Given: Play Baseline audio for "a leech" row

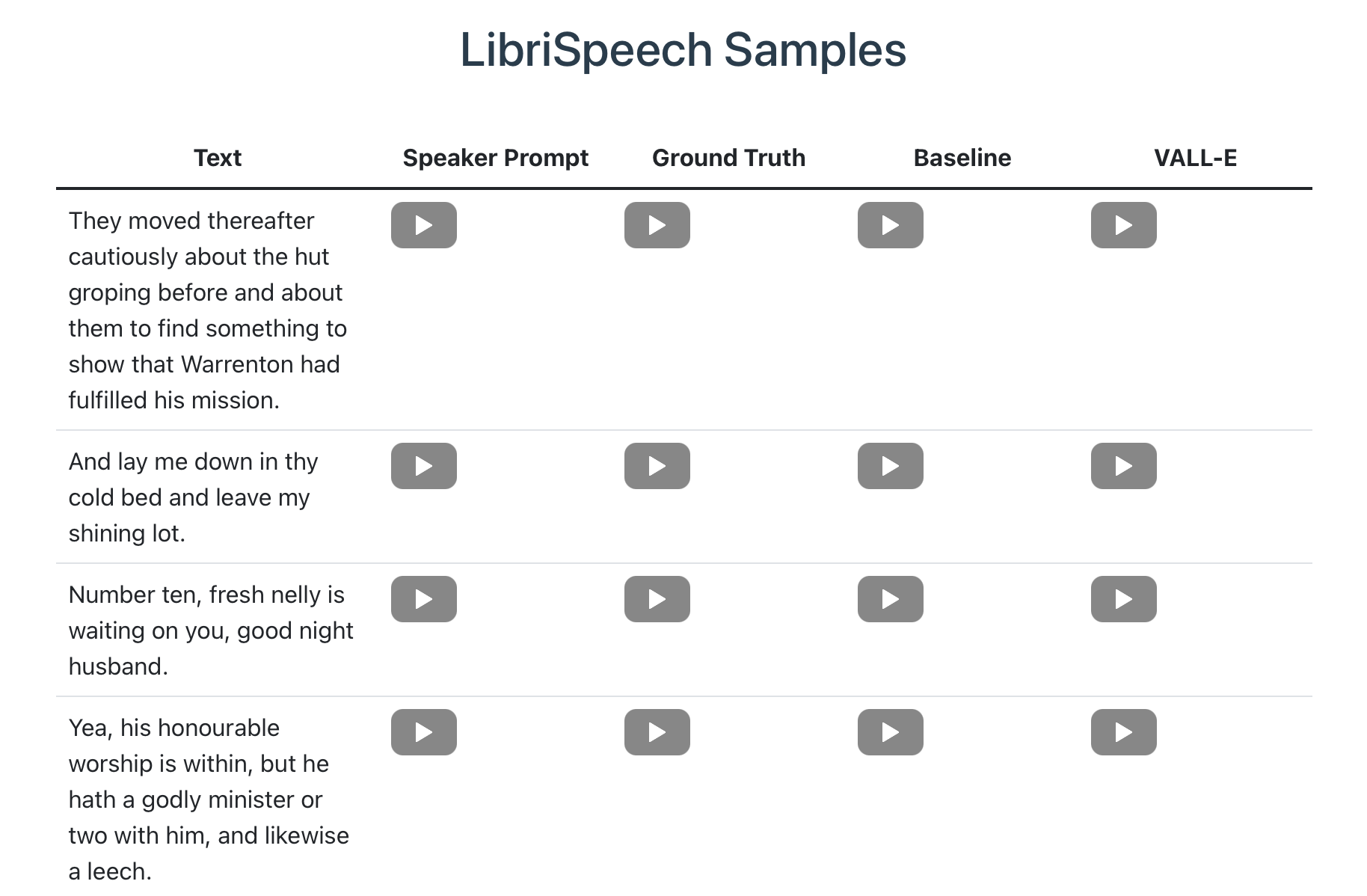Looking at the screenshot, I should (x=890, y=732).
